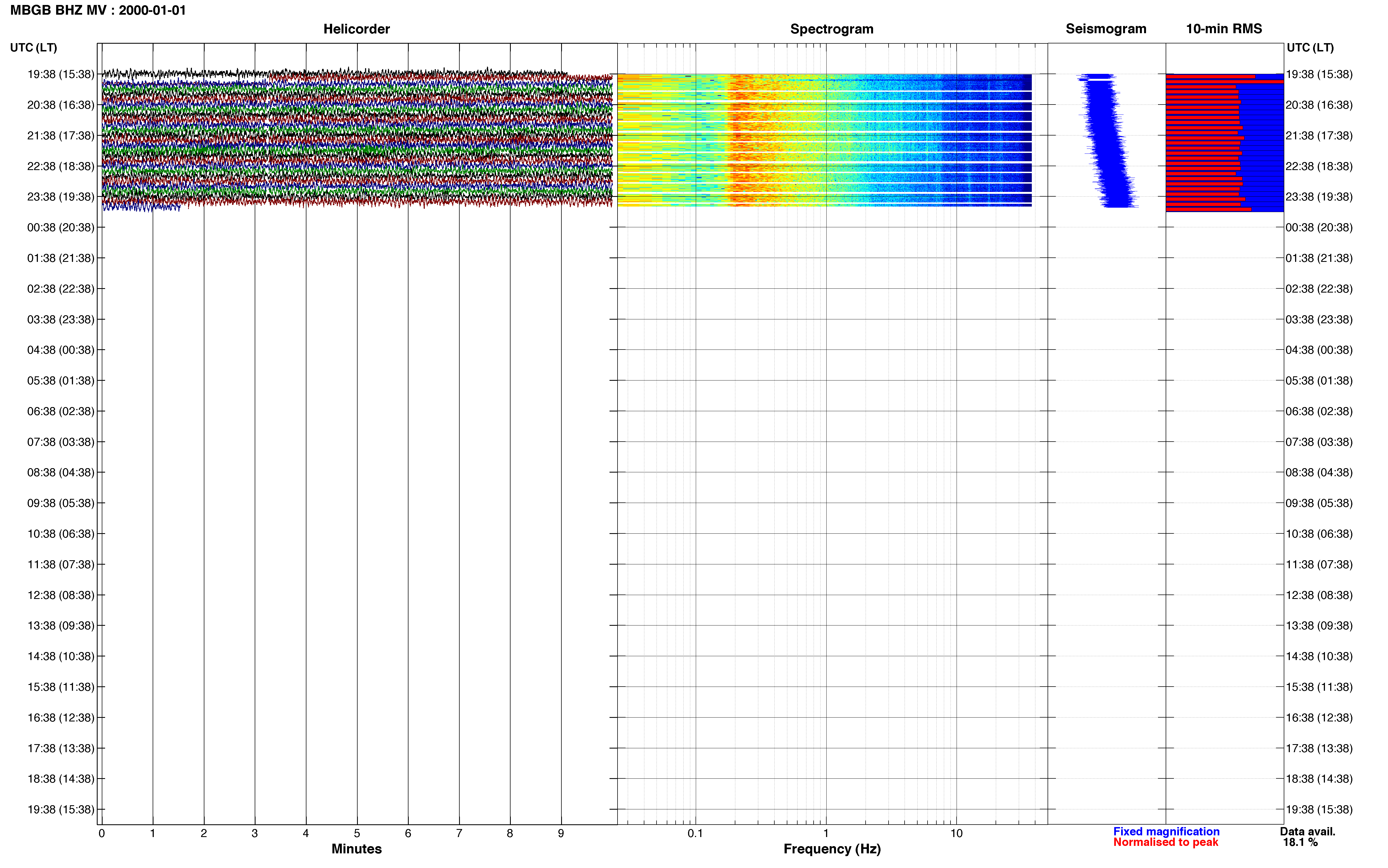
Task: Click left-axis time label '00:38 (20:38)'
Action: [x=61, y=227]
